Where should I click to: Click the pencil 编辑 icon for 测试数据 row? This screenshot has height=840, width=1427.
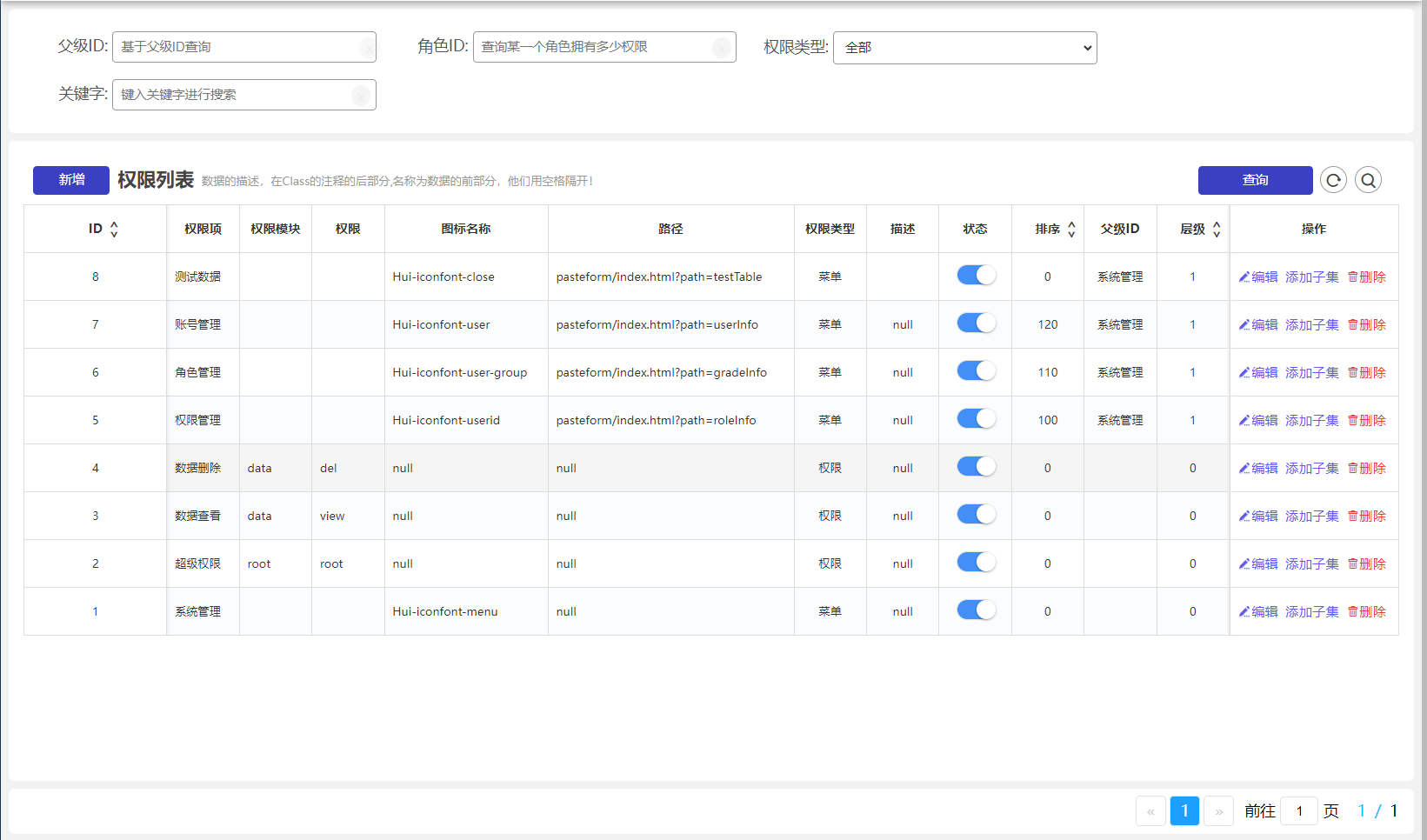1244,277
